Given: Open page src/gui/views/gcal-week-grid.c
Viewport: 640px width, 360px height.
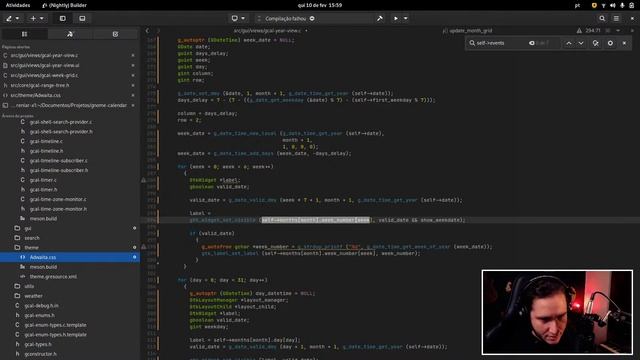Looking at the screenshot, I should pyautogui.click(x=44, y=76).
